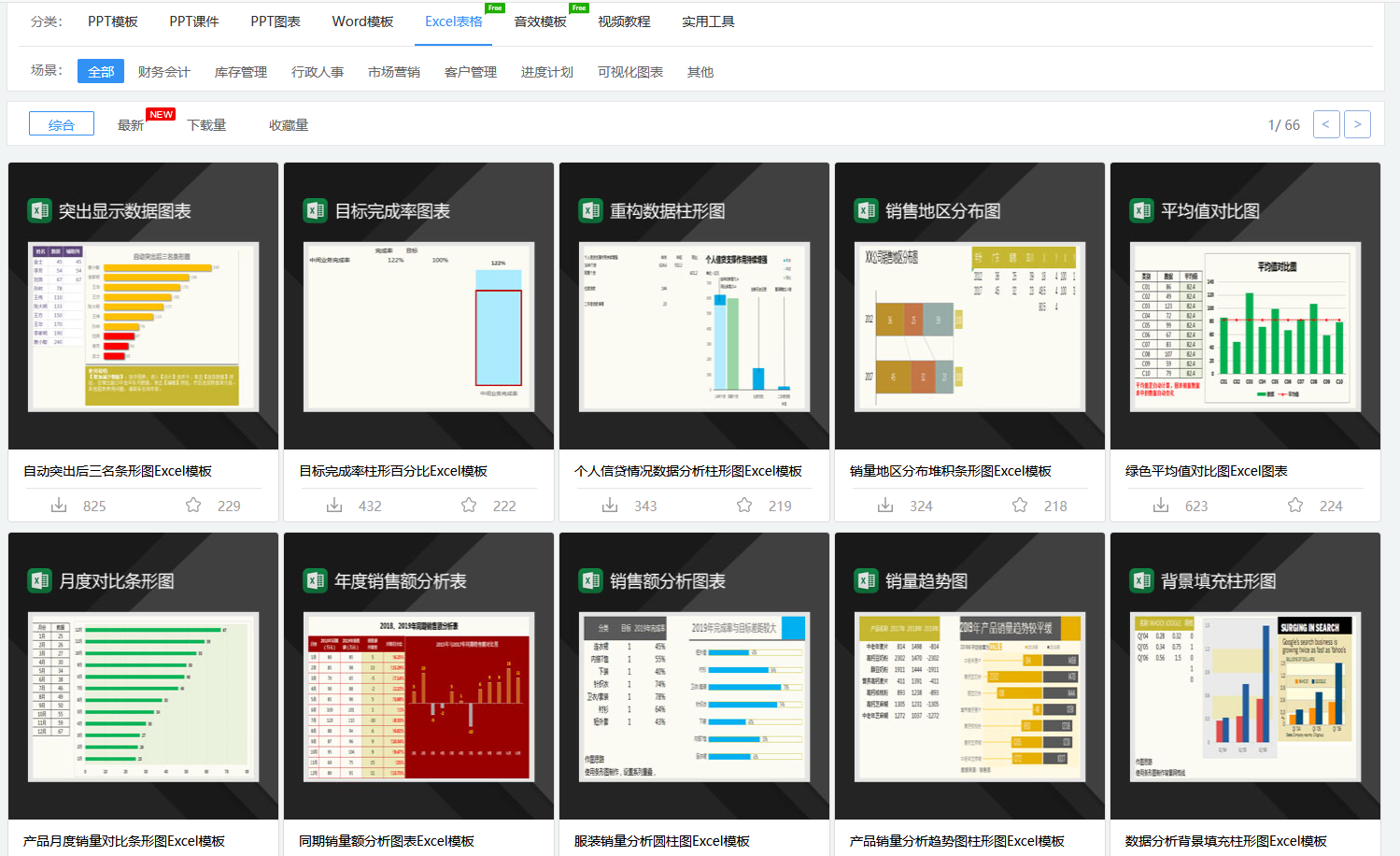The height and width of the screenshot is (856, 1400).
Task: Select the 财务会计 scene filter
Action: pyautogui.click(x=163, y=71)
